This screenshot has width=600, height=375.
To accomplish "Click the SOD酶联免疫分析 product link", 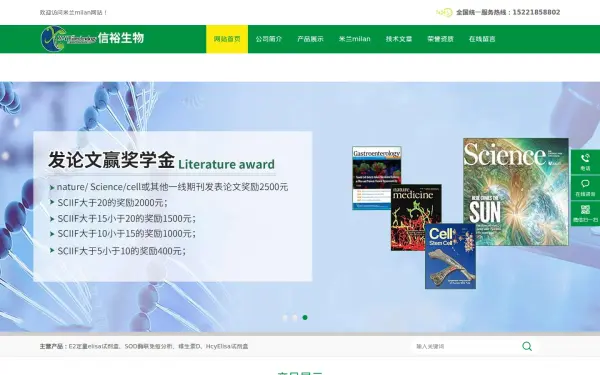I will (148, 346).
